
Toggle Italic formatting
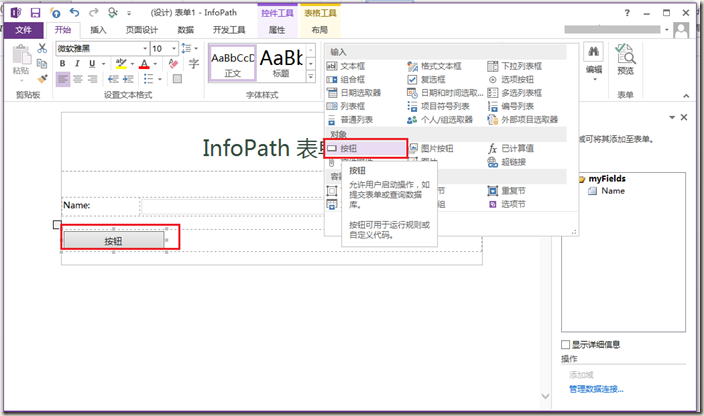point(77,64)
